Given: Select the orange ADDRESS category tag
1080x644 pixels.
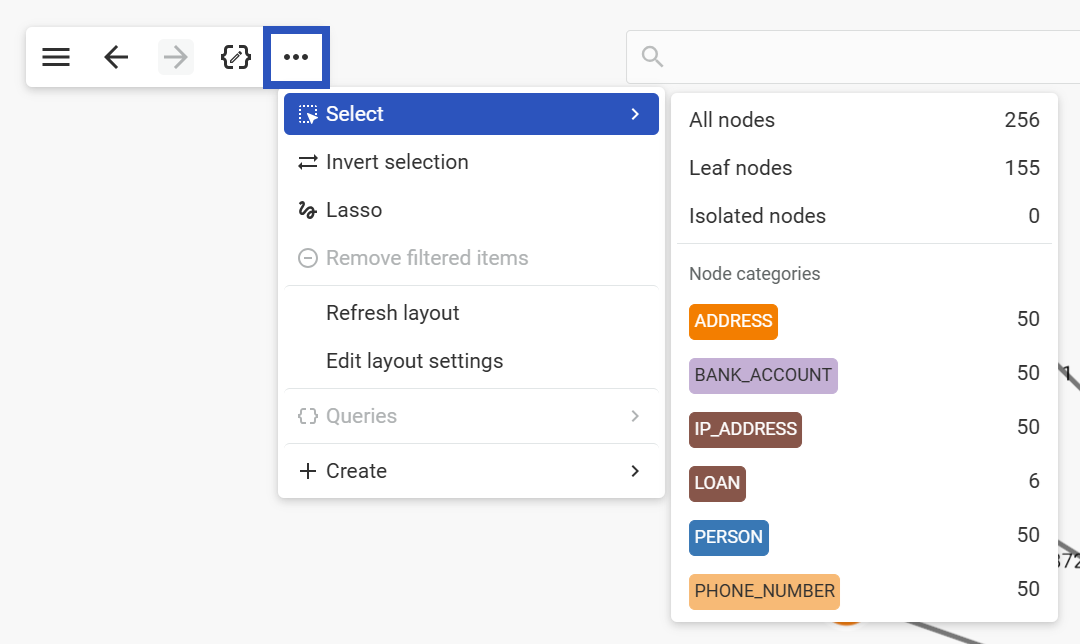Looking at the screenshot, I should pos(733,321).
